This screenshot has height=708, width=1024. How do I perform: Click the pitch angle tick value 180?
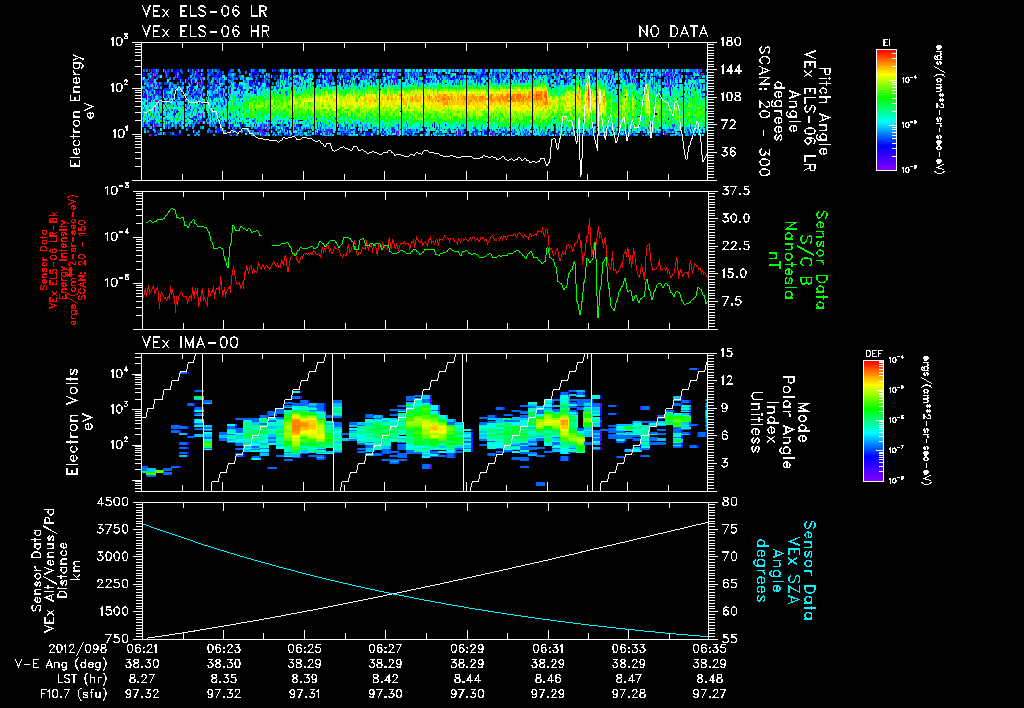(731, 42)
